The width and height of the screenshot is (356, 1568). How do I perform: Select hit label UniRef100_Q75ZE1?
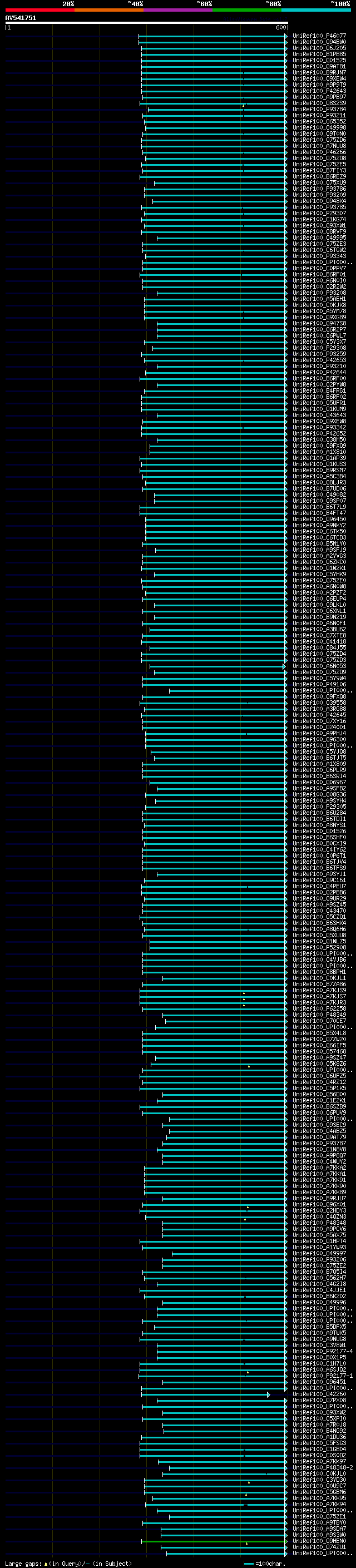coord(319,1517)
